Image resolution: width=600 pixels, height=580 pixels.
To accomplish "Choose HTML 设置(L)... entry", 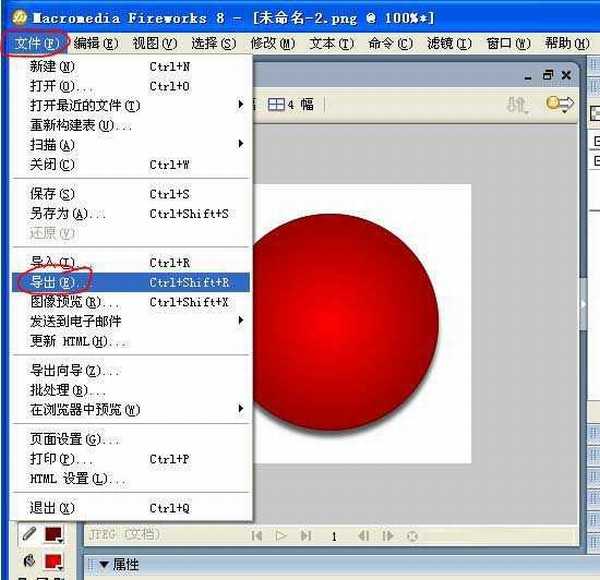I will 131,478.
